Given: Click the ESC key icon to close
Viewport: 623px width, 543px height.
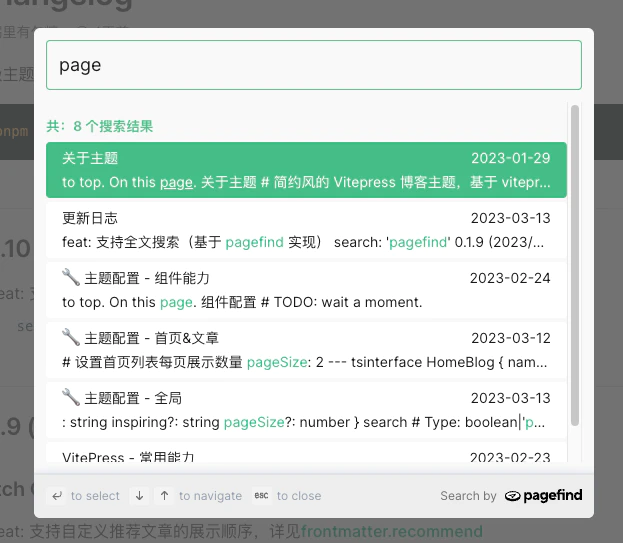Looking at the screenshot, I should pos(261,496).
